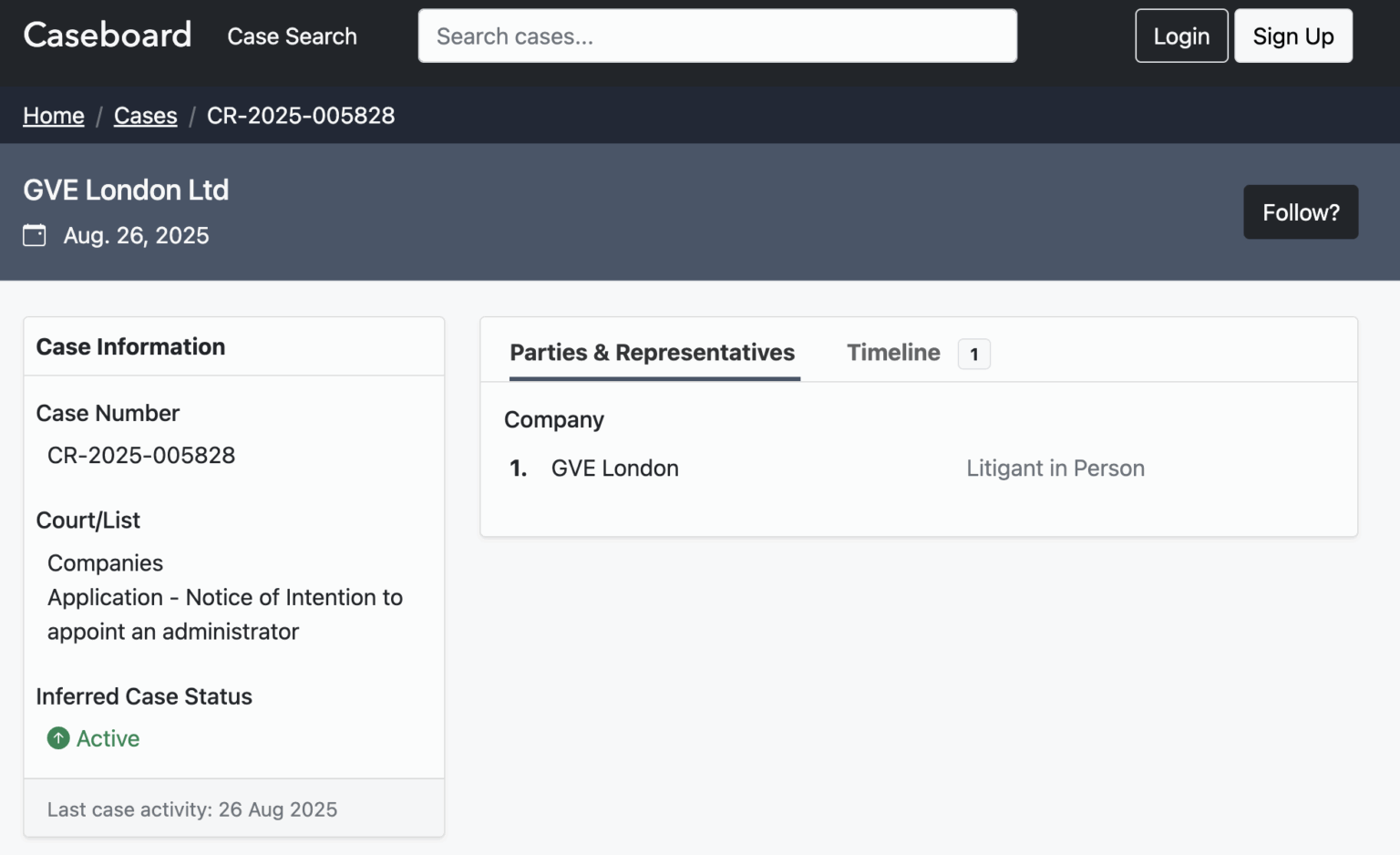Click the GVE London party name

pyautogui.click(x=614, y=469)
